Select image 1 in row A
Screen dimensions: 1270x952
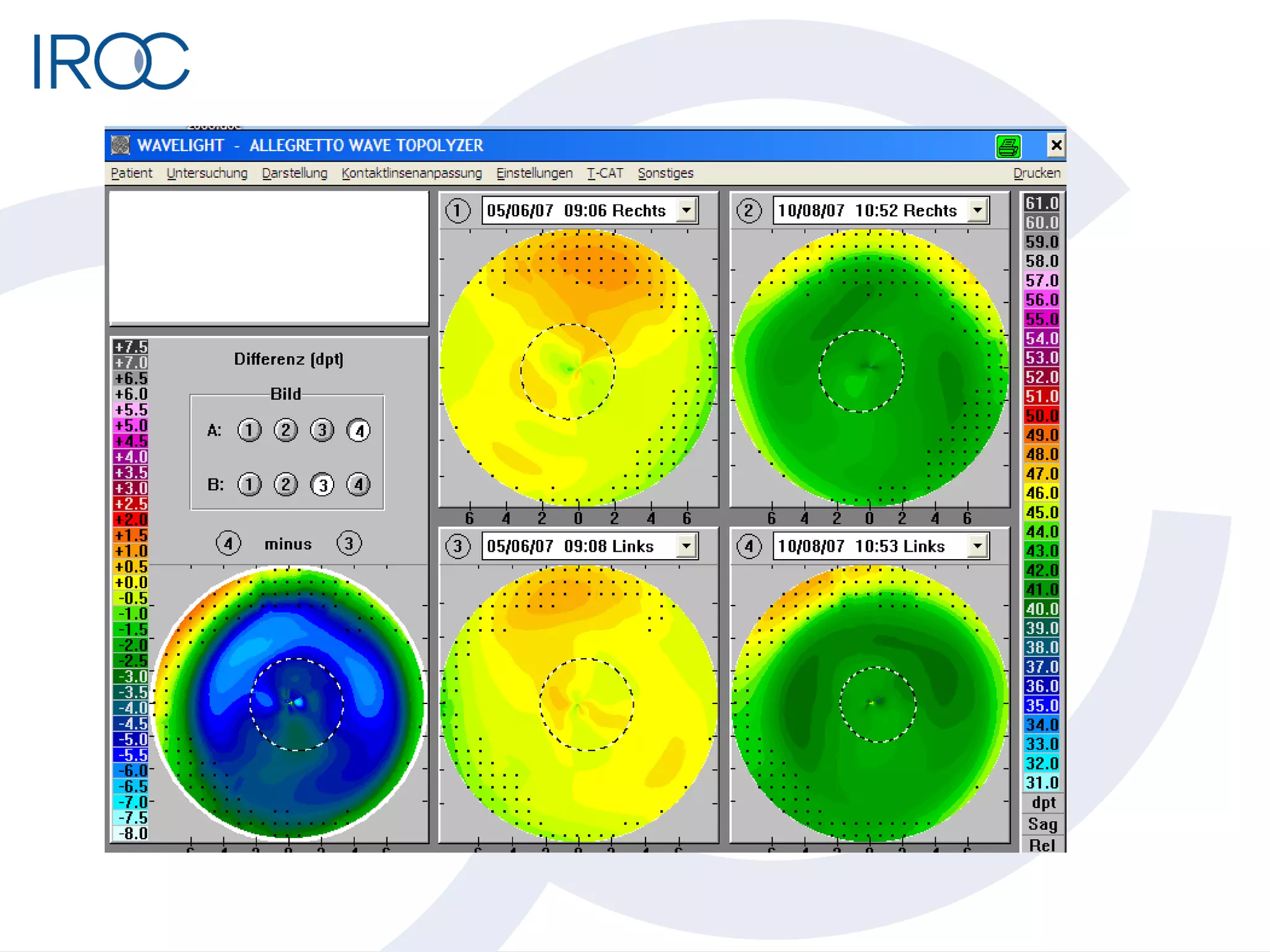(249, 430)
